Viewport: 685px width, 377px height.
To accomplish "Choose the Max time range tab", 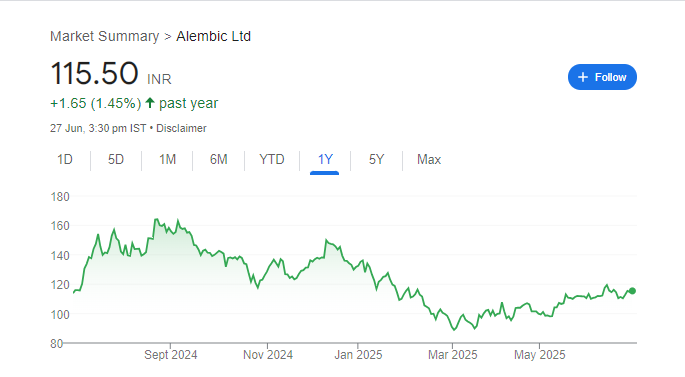I will [x=429, y=159].
